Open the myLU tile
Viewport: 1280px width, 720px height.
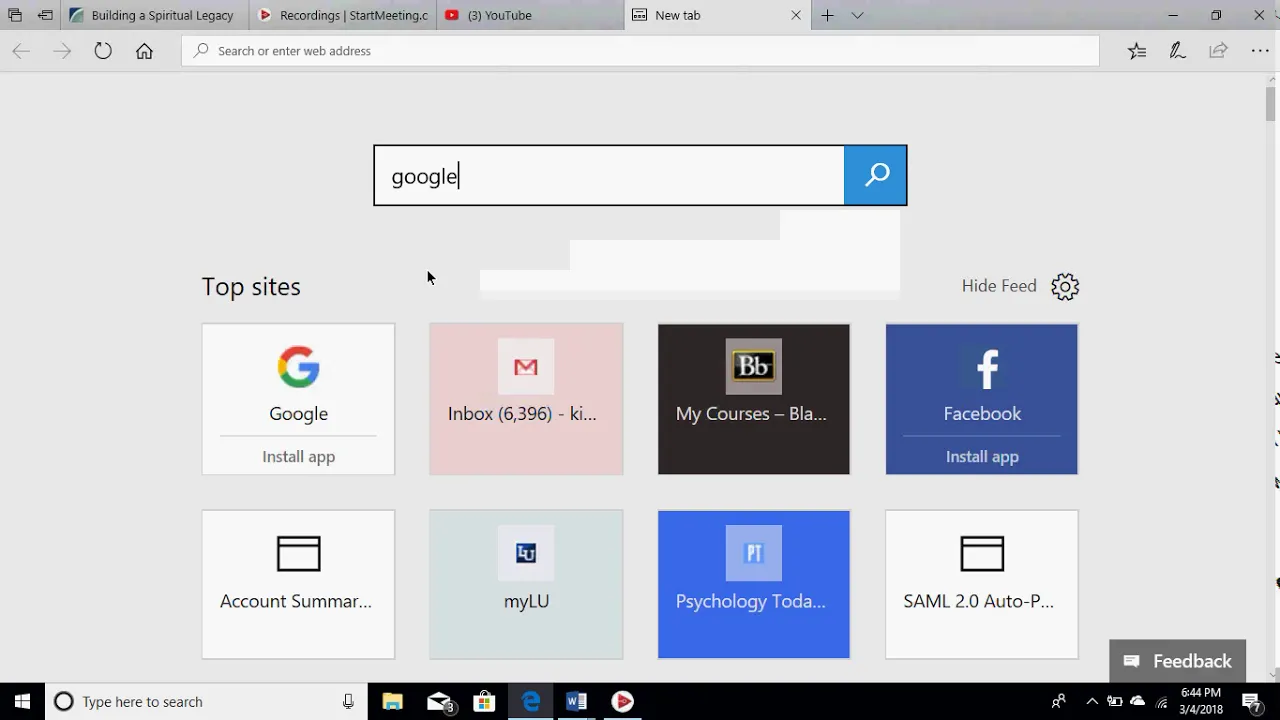coord(526,585)
